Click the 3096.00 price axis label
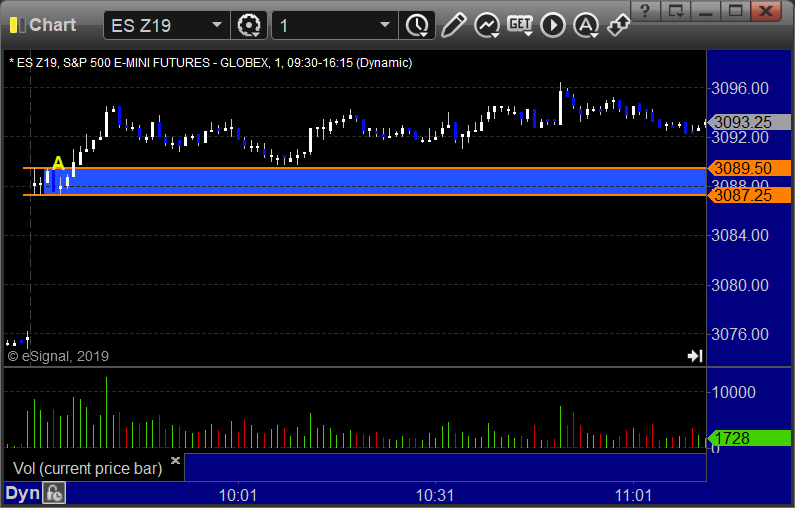Screen dimensions: 795x508 tap(740, 88)
